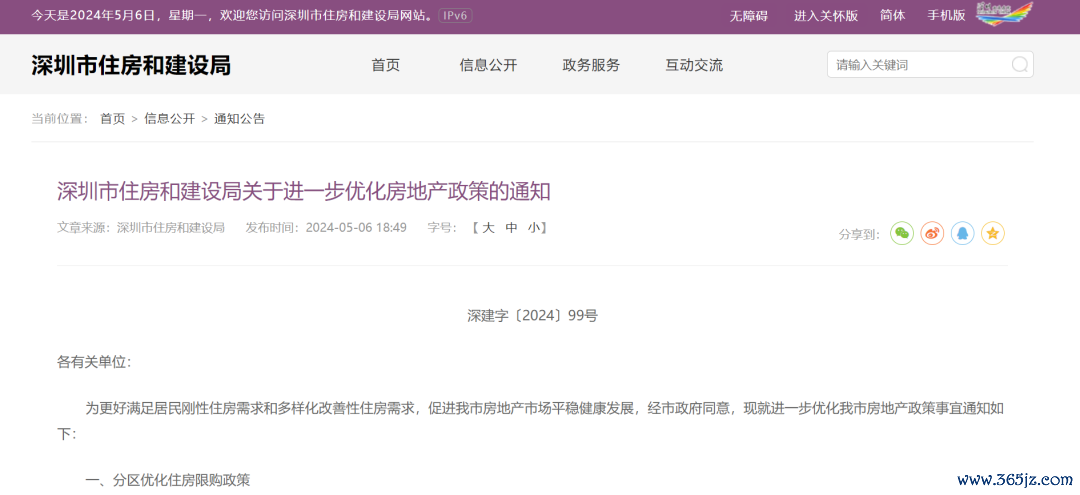Click the article title heading
The width and height of the screenshot is (1080, 495).
coord(304,191)
